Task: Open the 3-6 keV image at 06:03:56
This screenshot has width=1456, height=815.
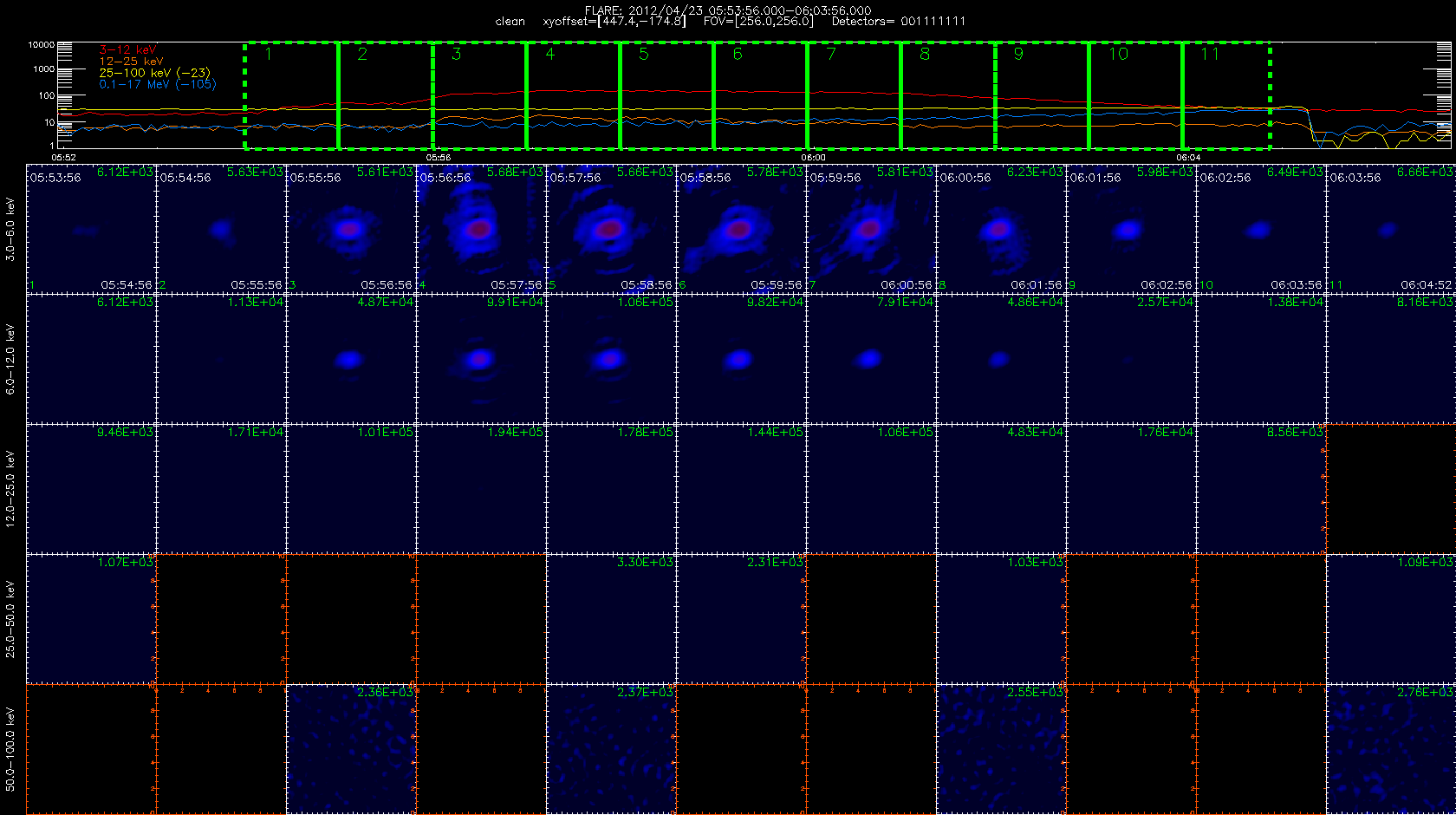Action: 1390,229
